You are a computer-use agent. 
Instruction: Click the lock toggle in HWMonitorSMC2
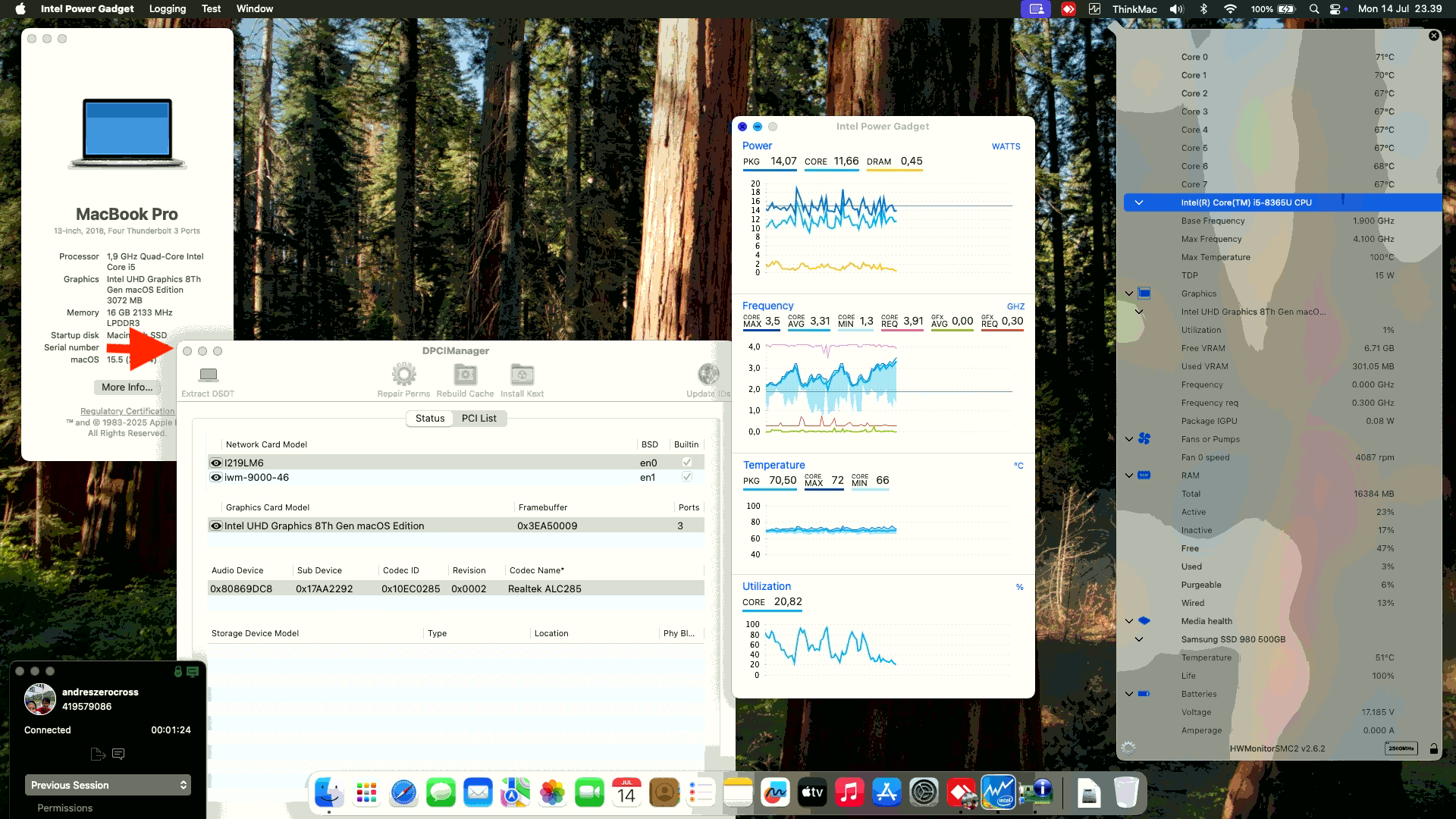1433,748
